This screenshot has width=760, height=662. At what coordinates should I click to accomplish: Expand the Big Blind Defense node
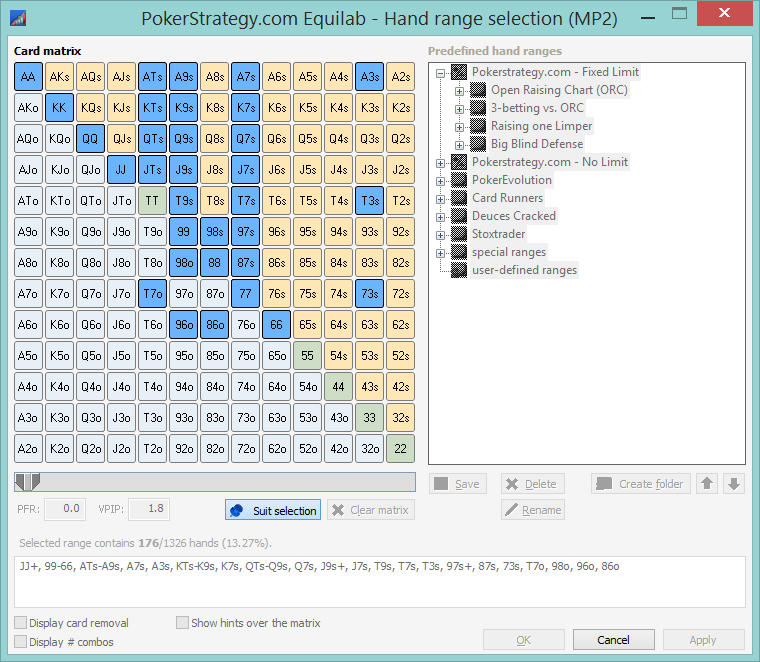point(459,145)
